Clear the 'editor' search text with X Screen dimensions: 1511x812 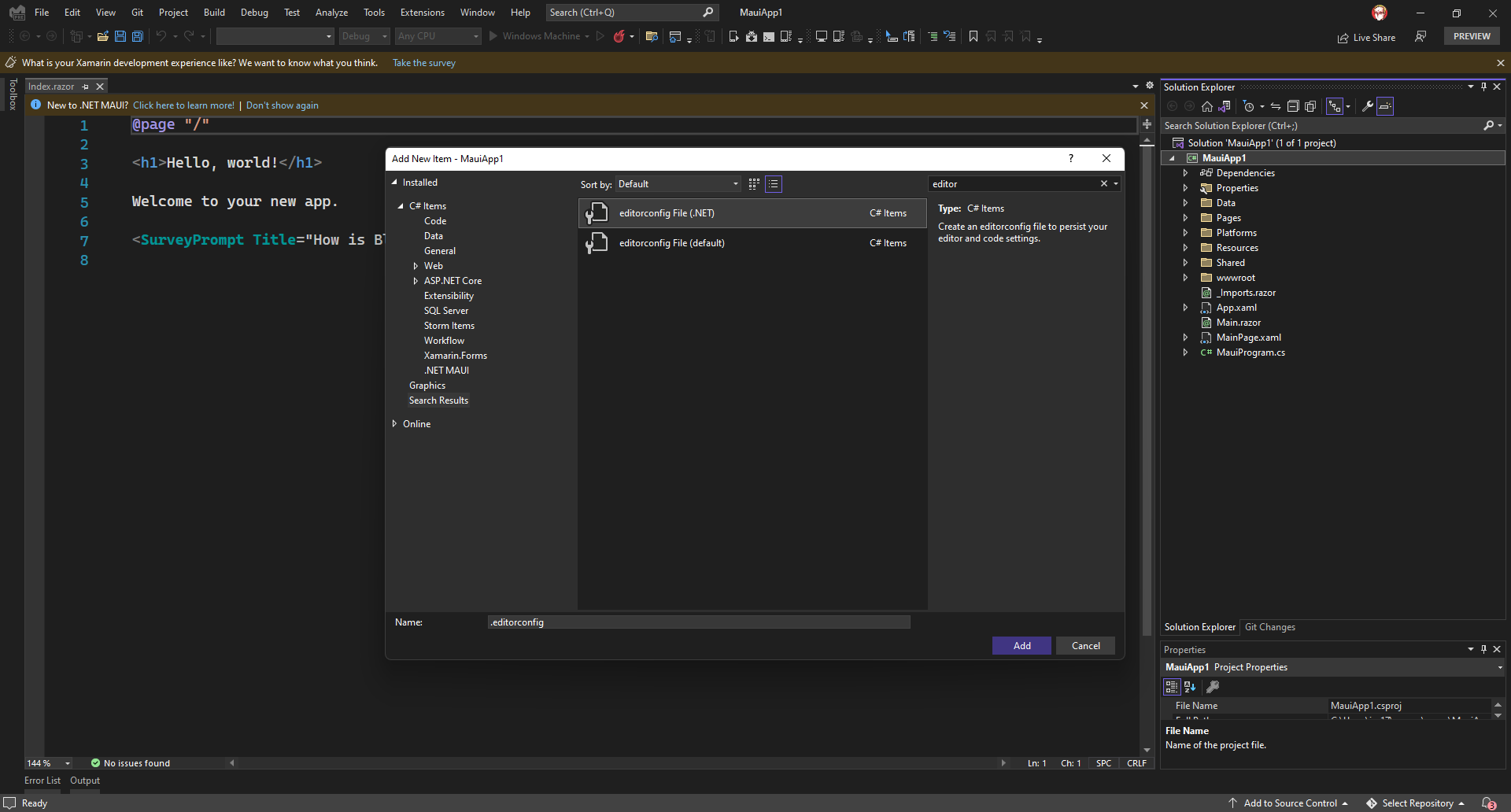pos(1103,184)
